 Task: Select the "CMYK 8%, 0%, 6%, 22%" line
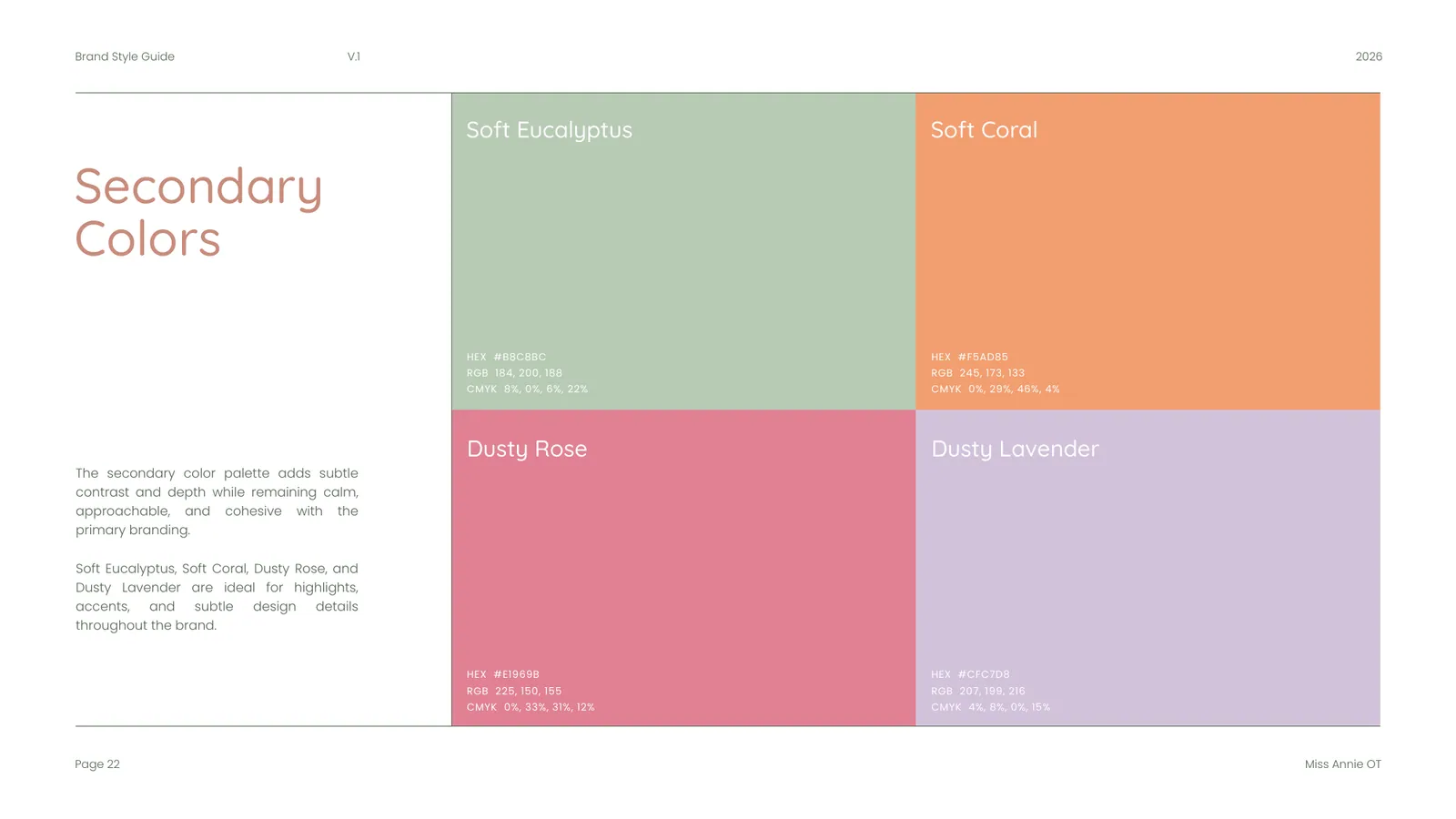coord(527,389)
